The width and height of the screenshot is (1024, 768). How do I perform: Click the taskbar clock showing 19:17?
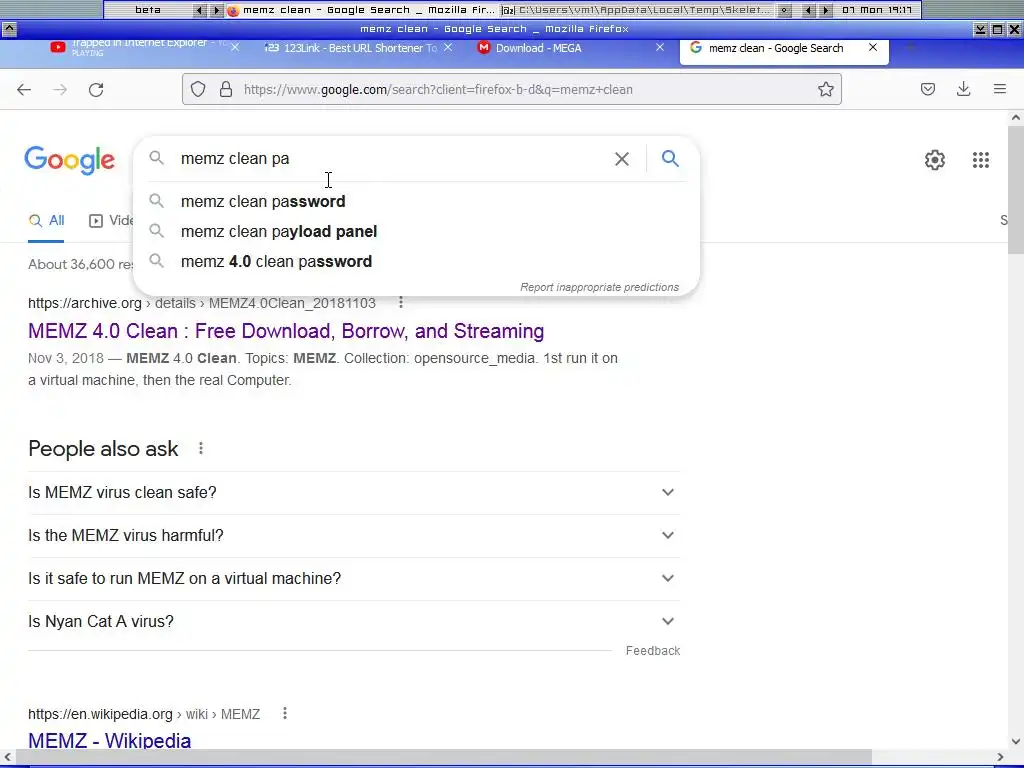point(877,10)
